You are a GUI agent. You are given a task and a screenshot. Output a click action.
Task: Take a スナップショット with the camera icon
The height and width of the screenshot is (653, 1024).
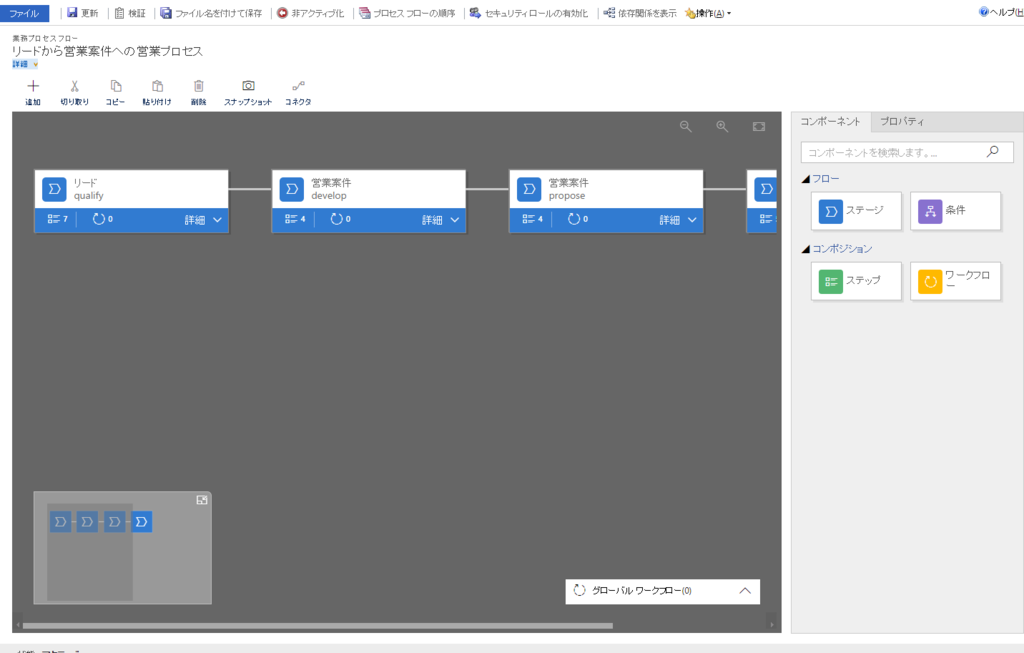coord(248,86)
